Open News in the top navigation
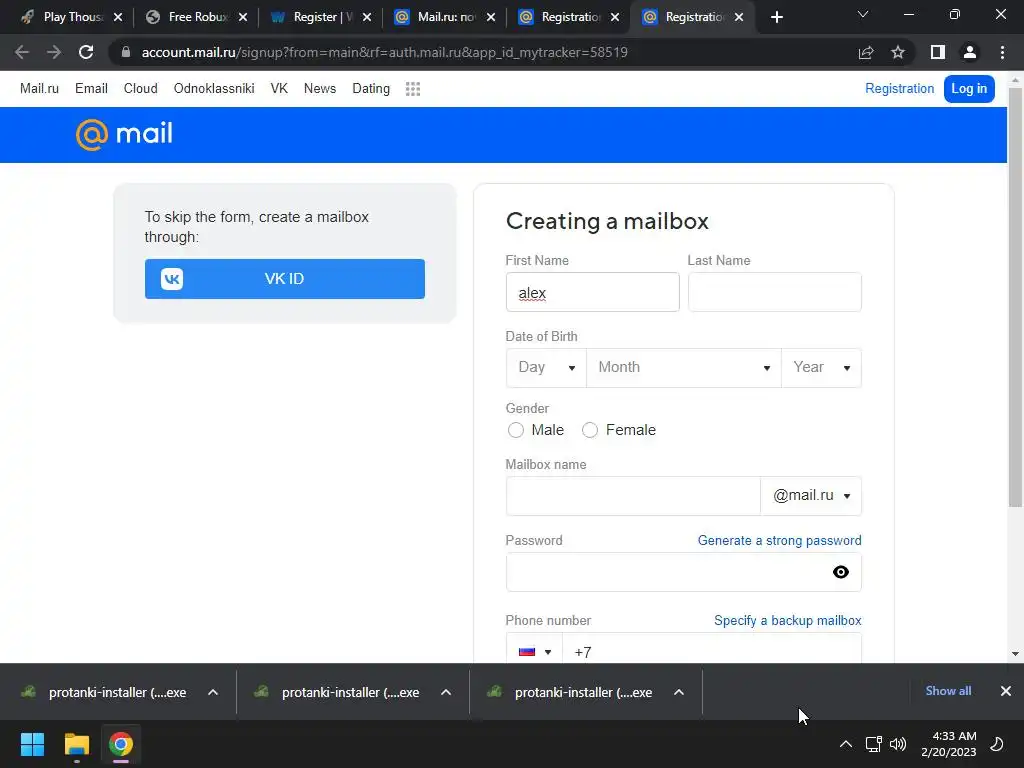This screenshot has width=1024, height=768. tap(320, 88)
